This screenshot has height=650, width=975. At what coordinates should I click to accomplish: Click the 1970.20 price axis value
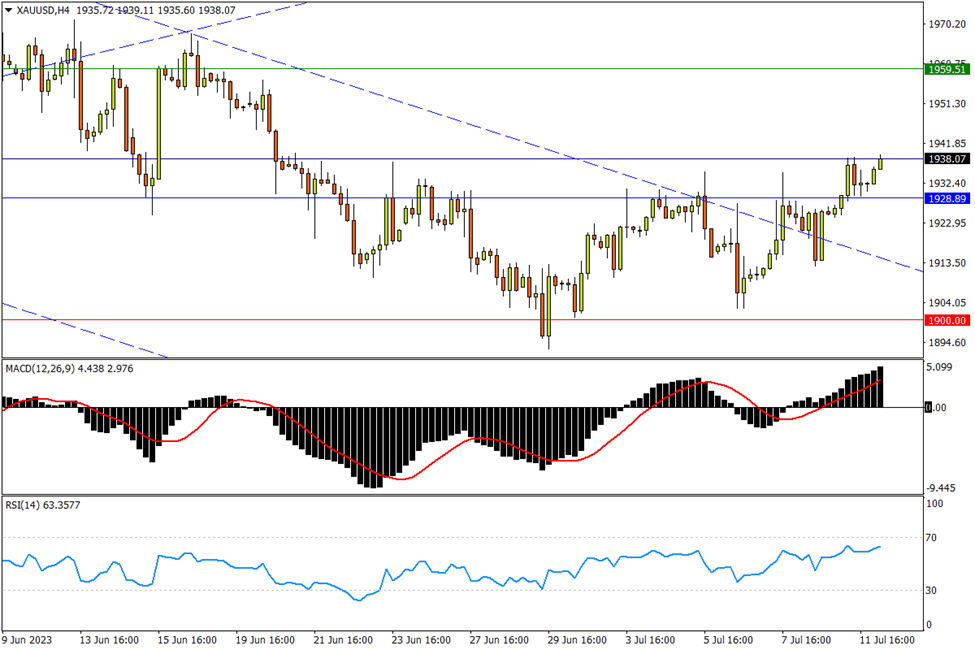pos(946,25)
